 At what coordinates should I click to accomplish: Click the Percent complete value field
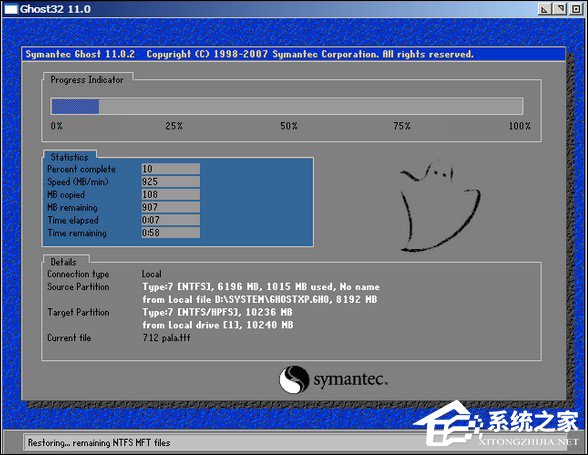pos(171,169)
